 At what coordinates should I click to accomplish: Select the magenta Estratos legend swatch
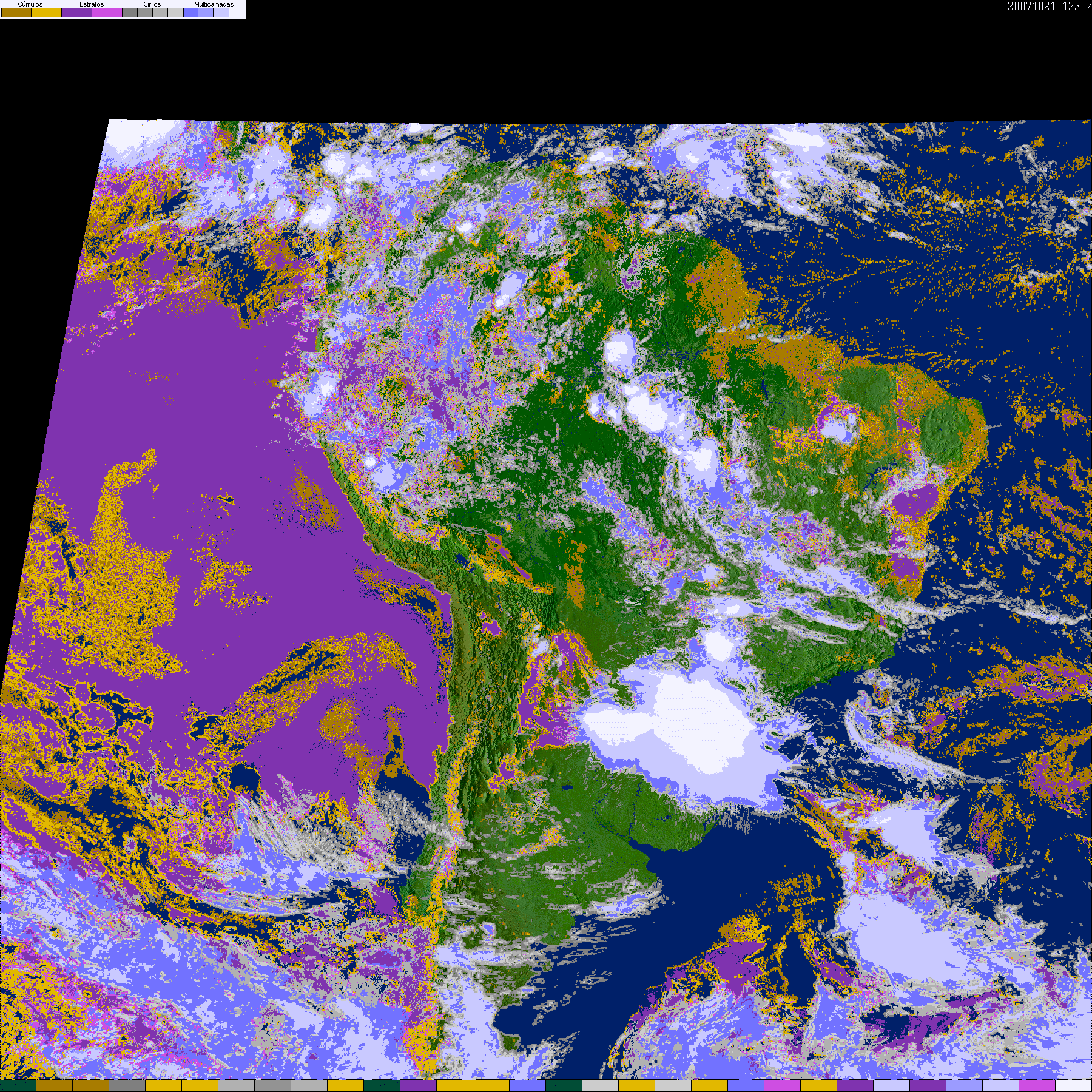click(107, 12)
